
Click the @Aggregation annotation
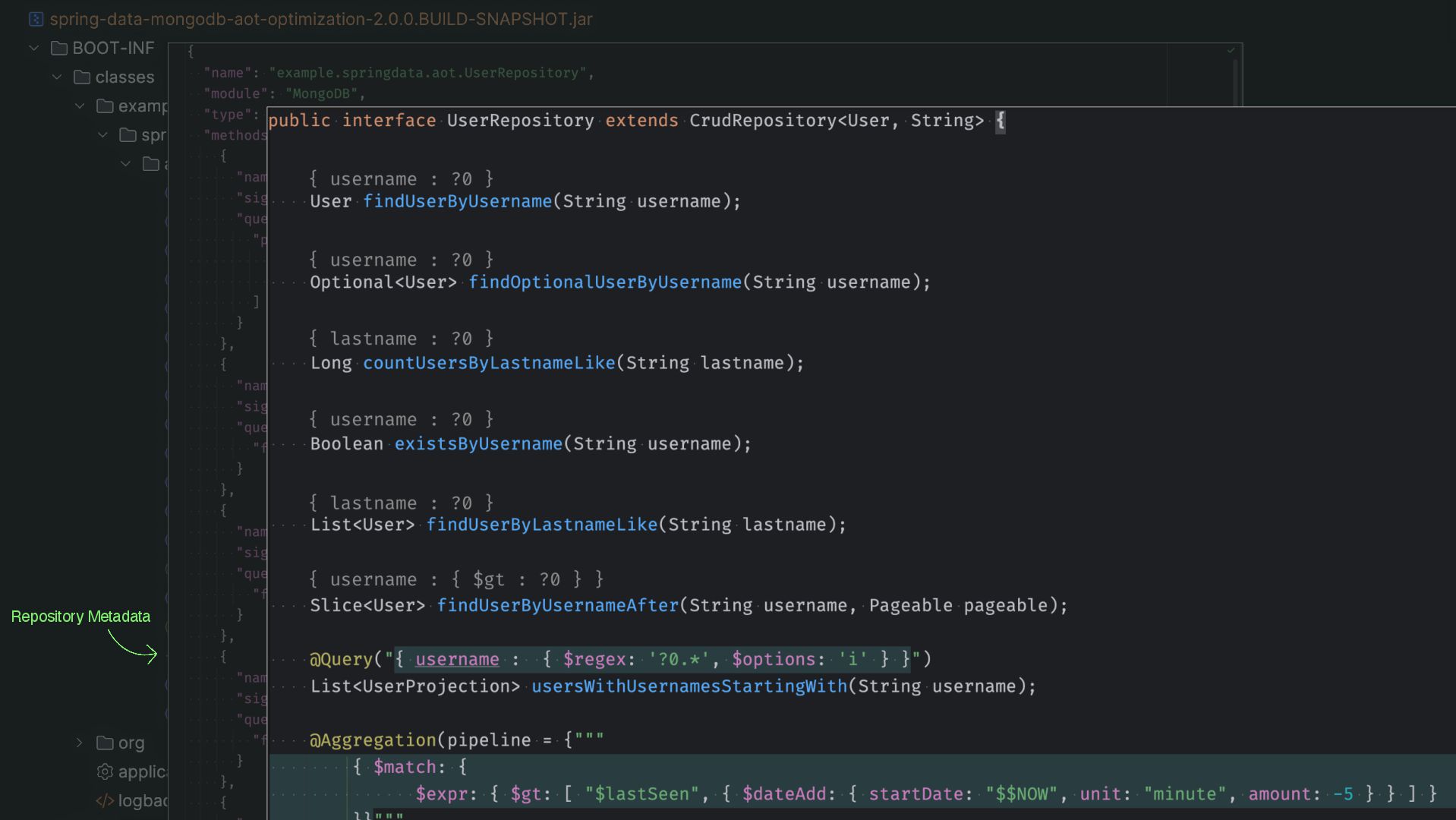point(372,740)
